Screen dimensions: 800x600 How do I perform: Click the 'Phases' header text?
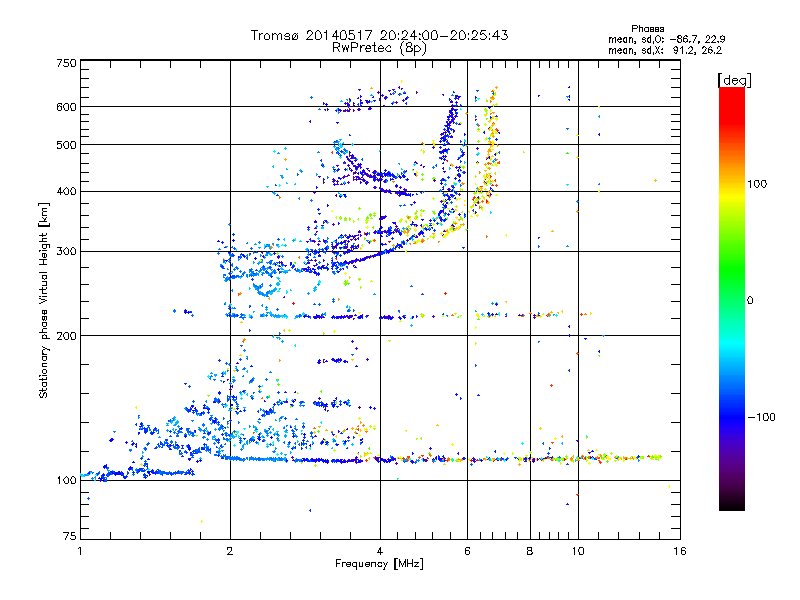[x=647, y=29]
